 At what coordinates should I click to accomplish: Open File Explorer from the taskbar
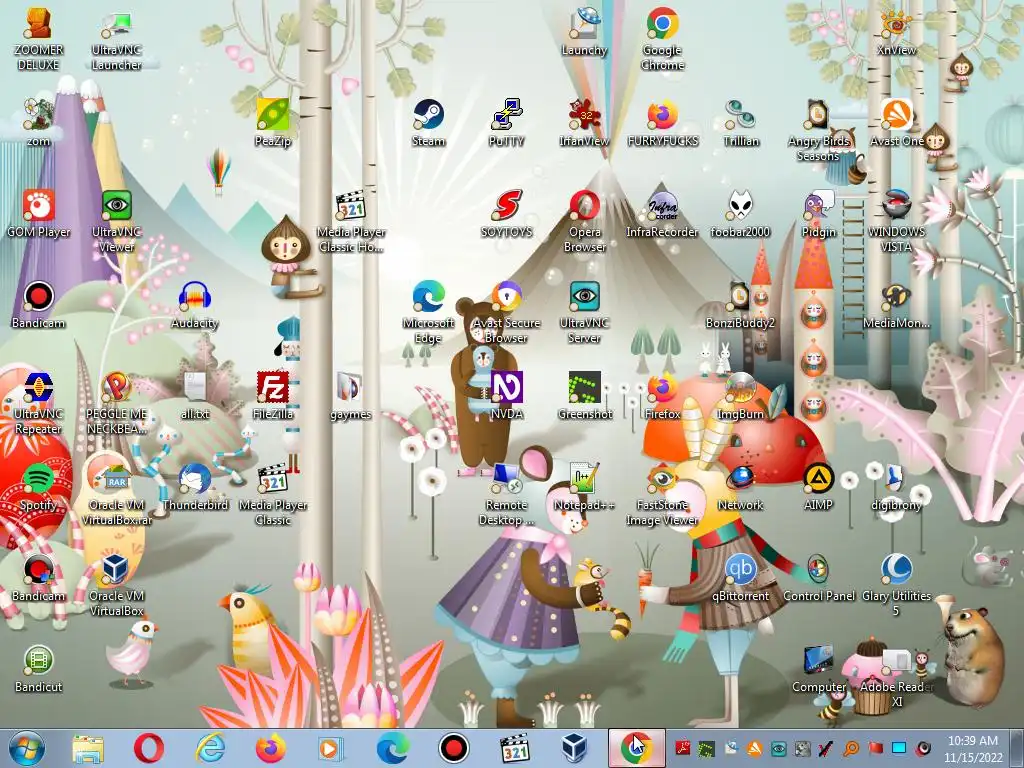click(88, 748)
